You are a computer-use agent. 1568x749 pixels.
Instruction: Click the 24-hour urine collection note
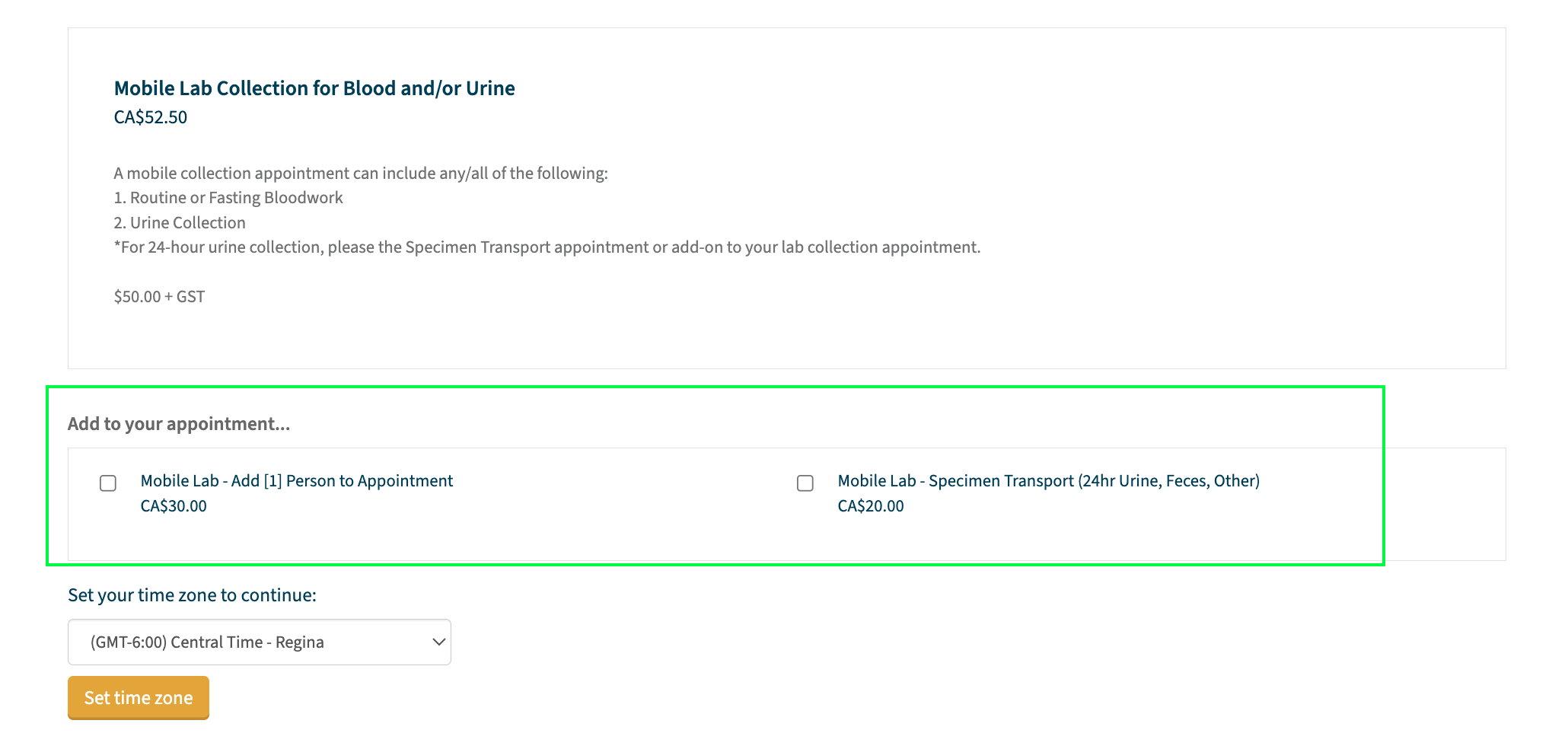547,247
